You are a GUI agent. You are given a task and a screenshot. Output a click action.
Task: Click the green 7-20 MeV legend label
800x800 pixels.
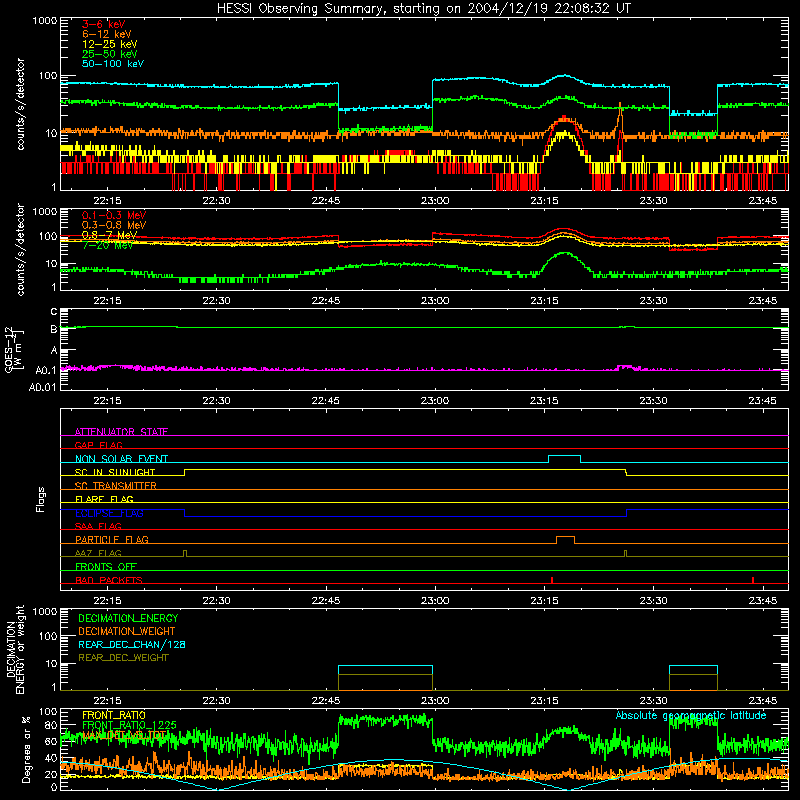[107, 245]
